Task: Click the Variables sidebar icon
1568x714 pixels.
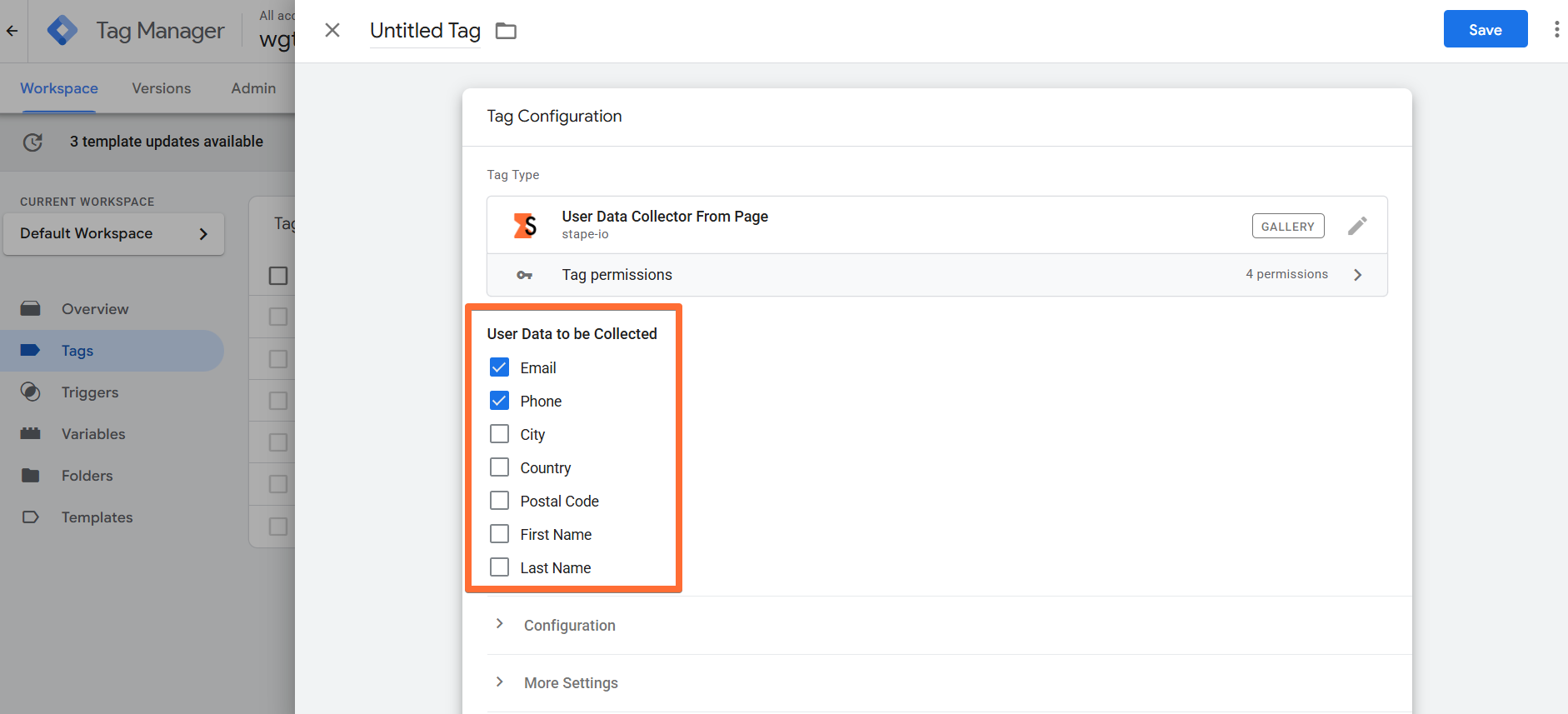Action: click(x=31, y=434)
